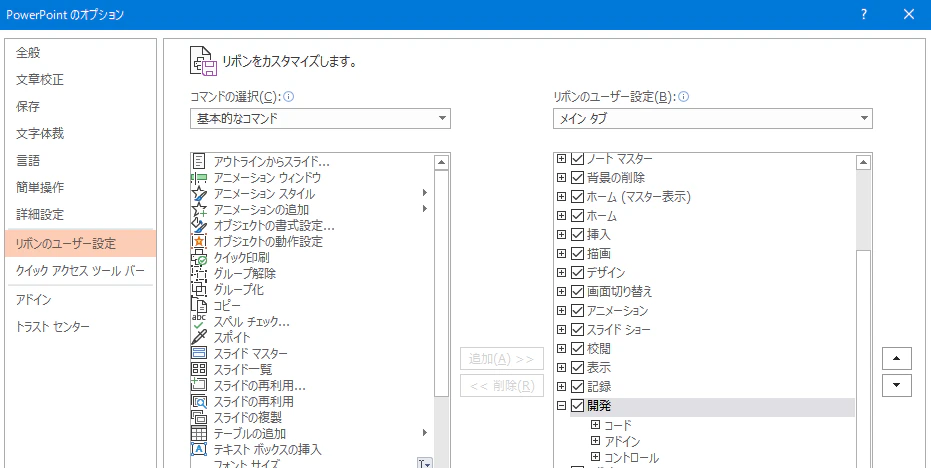The height and width of the screenshot is (468, 931).
Task: Open the 全般 options category
Action: click(80, 53)
